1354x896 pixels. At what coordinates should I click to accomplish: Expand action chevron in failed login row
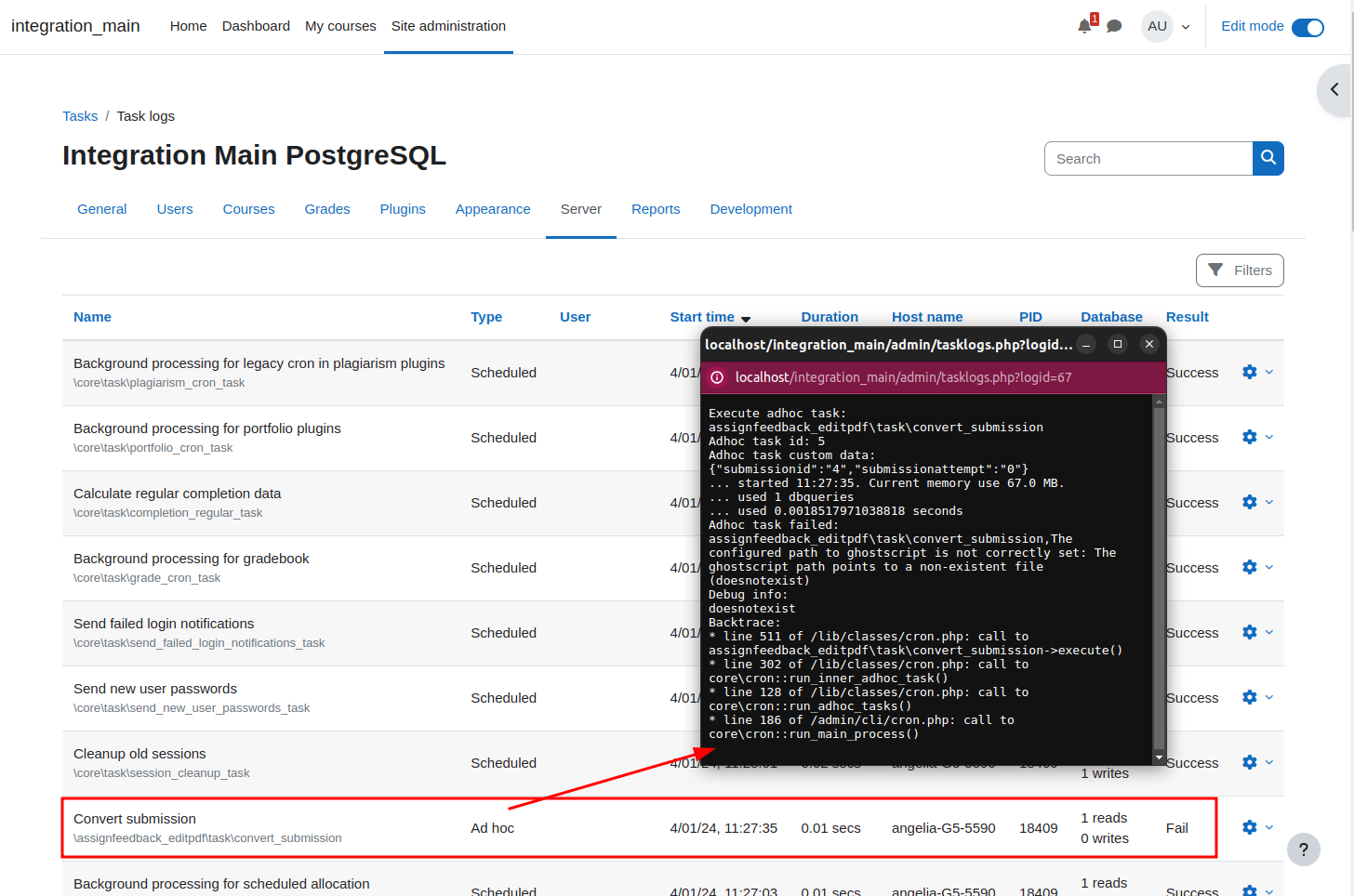coord(1269,632)
